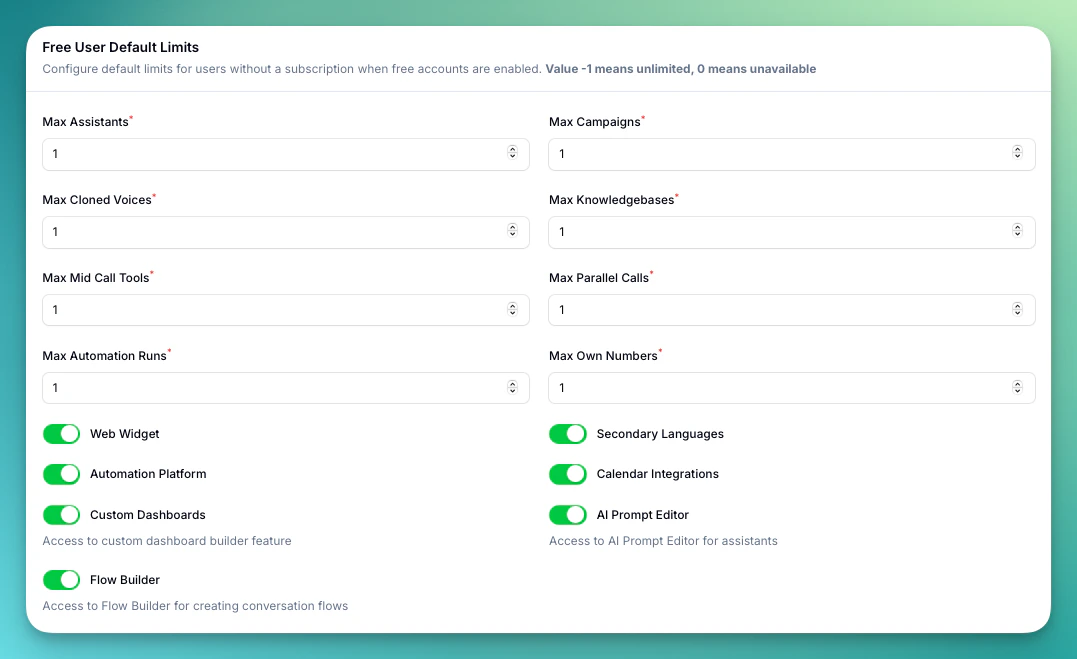Screen dimensions: 1077x659
Task: Click the Secondary Languages label text
Action: [660, 434]
